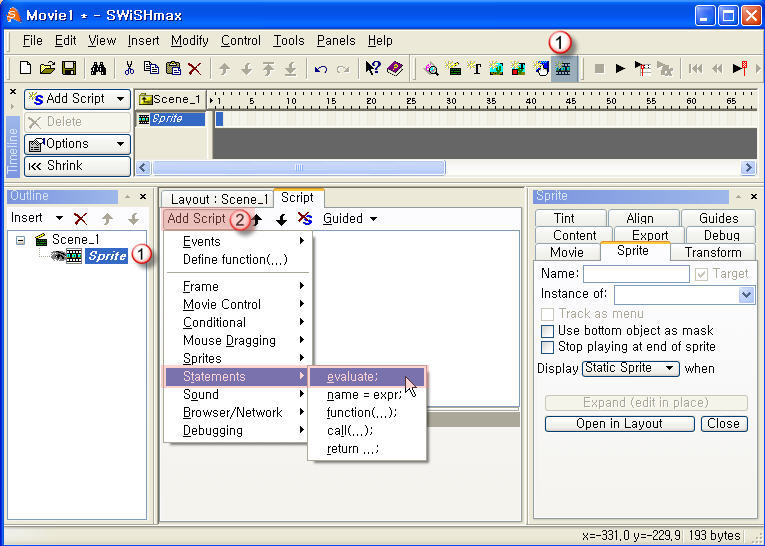Click the Open in Layout button
The height and width of the screenshot is (546, 765).
[619, 424]
